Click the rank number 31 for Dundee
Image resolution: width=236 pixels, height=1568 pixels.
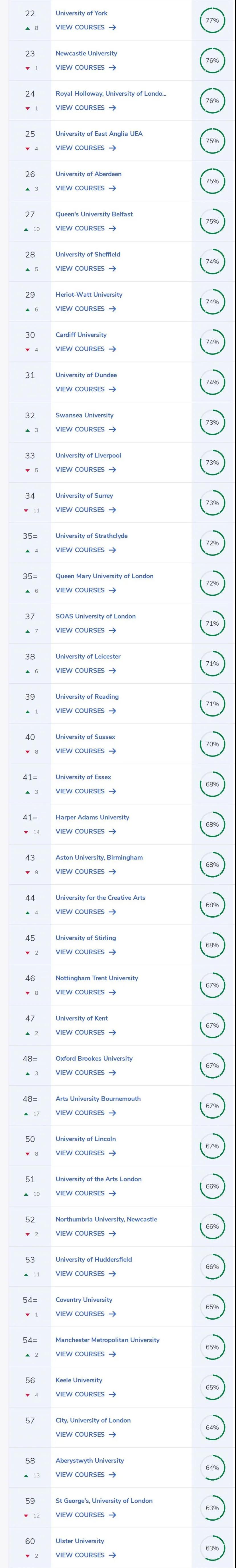click(x=30, y=376)
